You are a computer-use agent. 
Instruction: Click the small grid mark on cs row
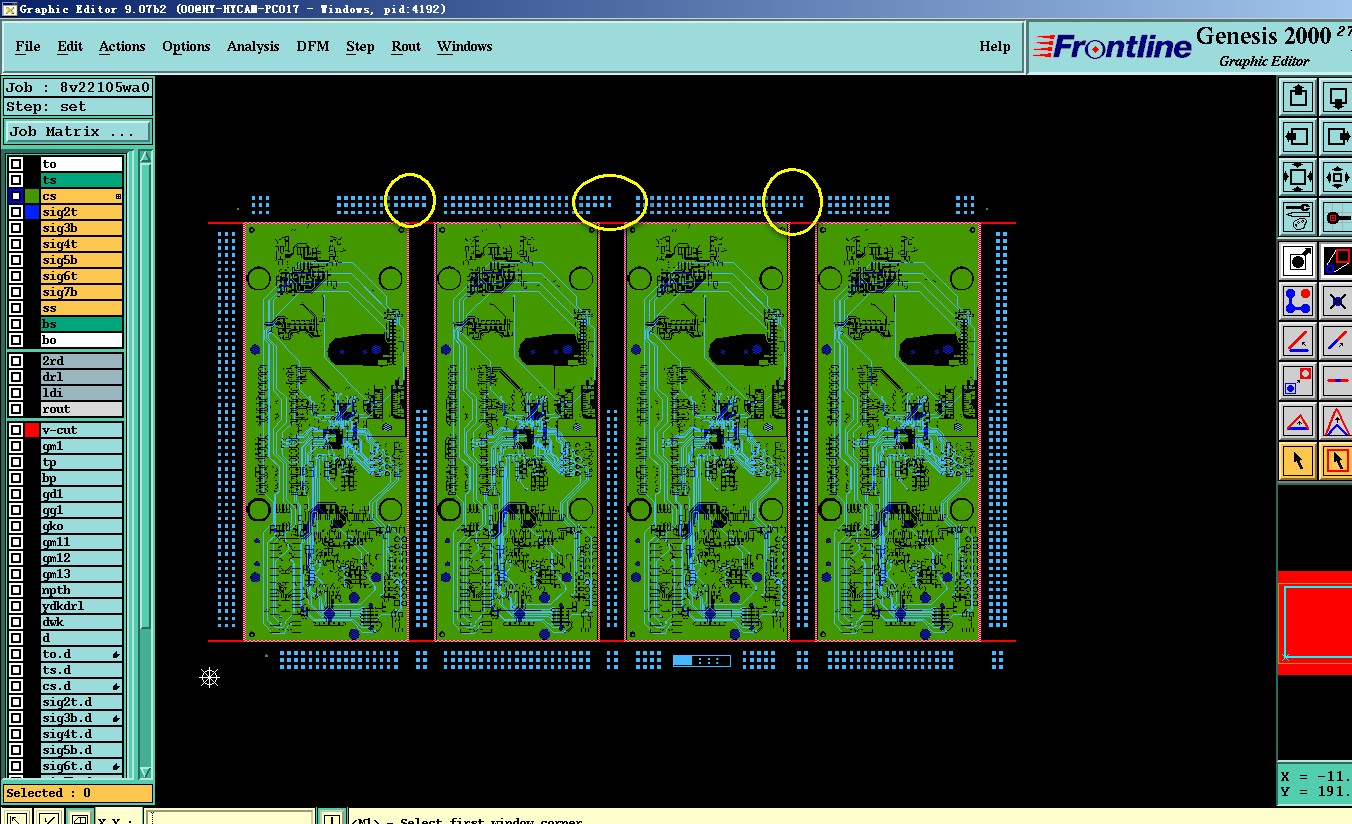pos(118,197)
